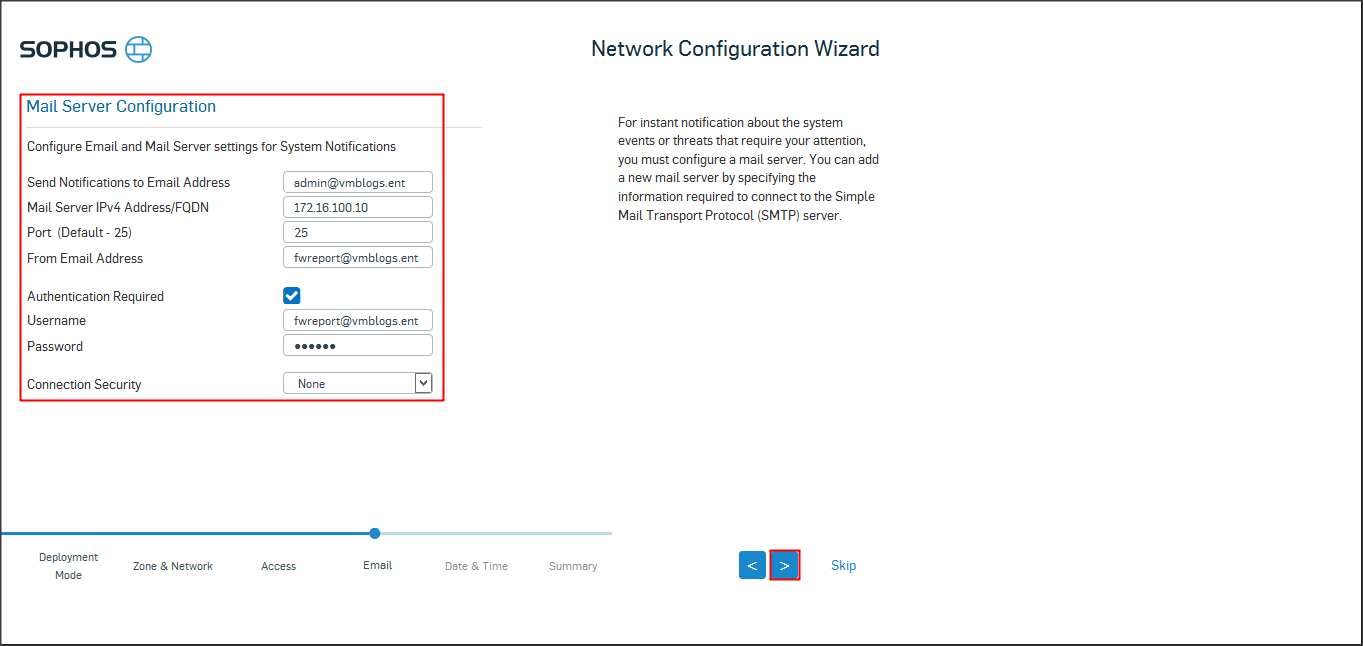The width and height of the screenshot is (1363, 646).
Task: Click the Mail Server IPv4 Address field
Action: pos(358,207)
